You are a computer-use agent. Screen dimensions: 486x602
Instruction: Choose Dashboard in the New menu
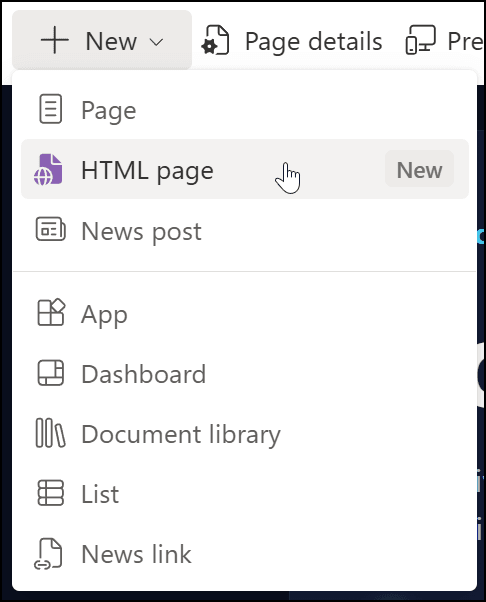(245, 374)
